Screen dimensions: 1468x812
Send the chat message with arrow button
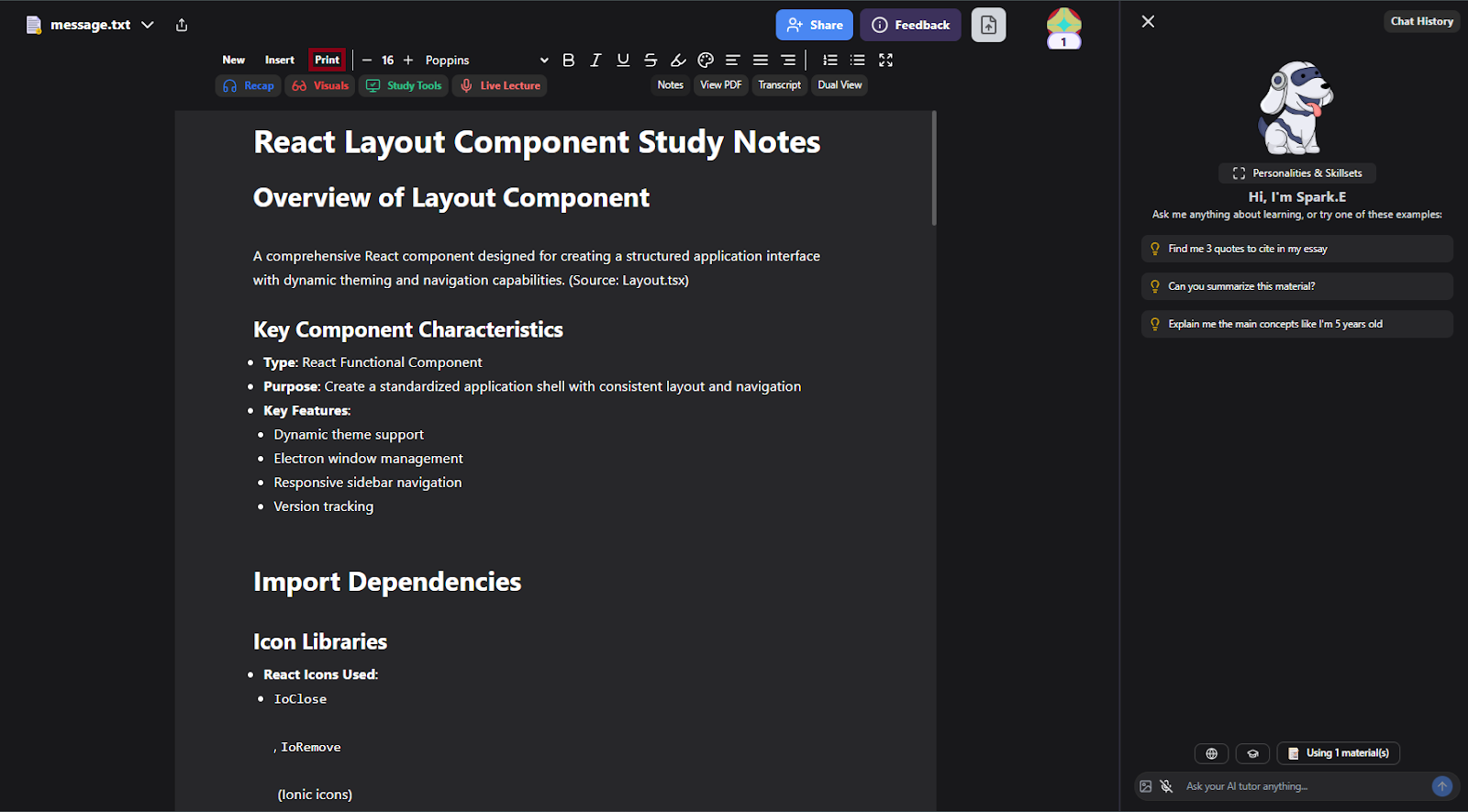tap(1441, 786)
